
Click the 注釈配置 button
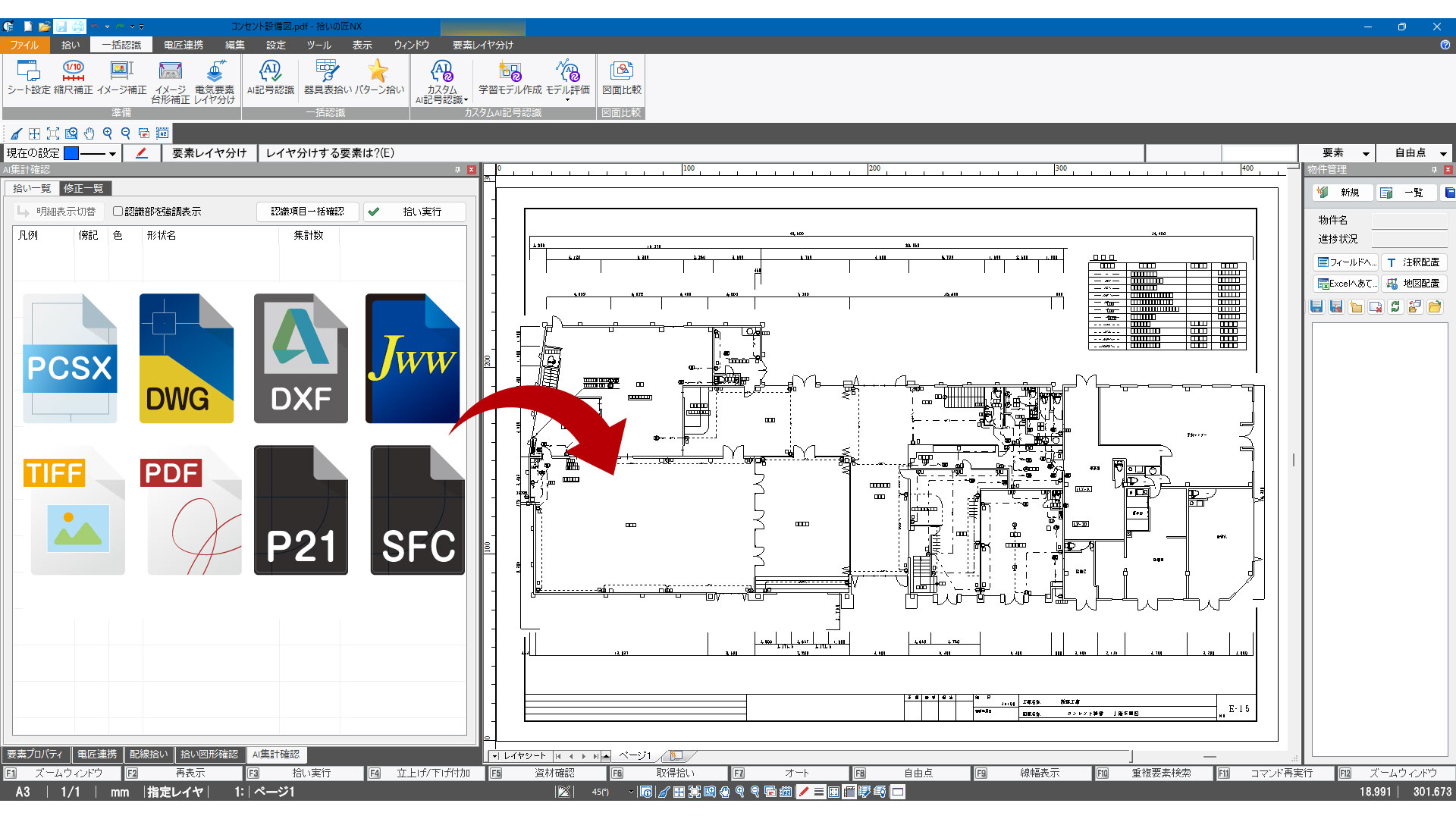tap(1414, 262)
